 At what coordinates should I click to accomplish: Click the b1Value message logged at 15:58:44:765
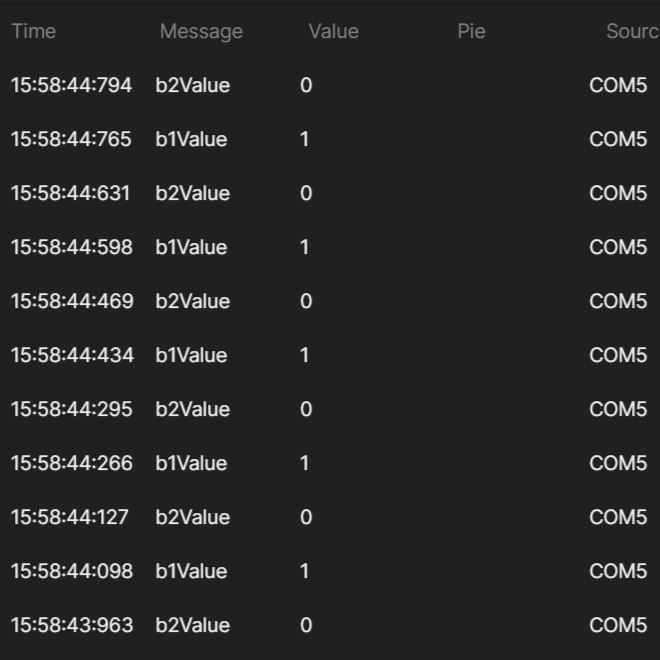(x=191, y=139)
